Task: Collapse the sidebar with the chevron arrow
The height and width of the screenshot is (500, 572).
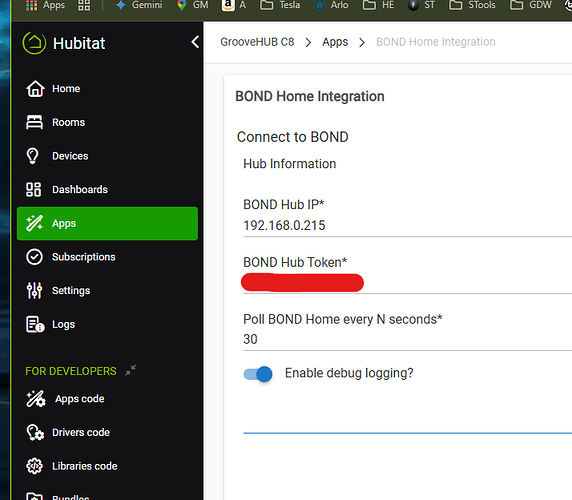Action: pyautogui.click(x=195, y=42)
